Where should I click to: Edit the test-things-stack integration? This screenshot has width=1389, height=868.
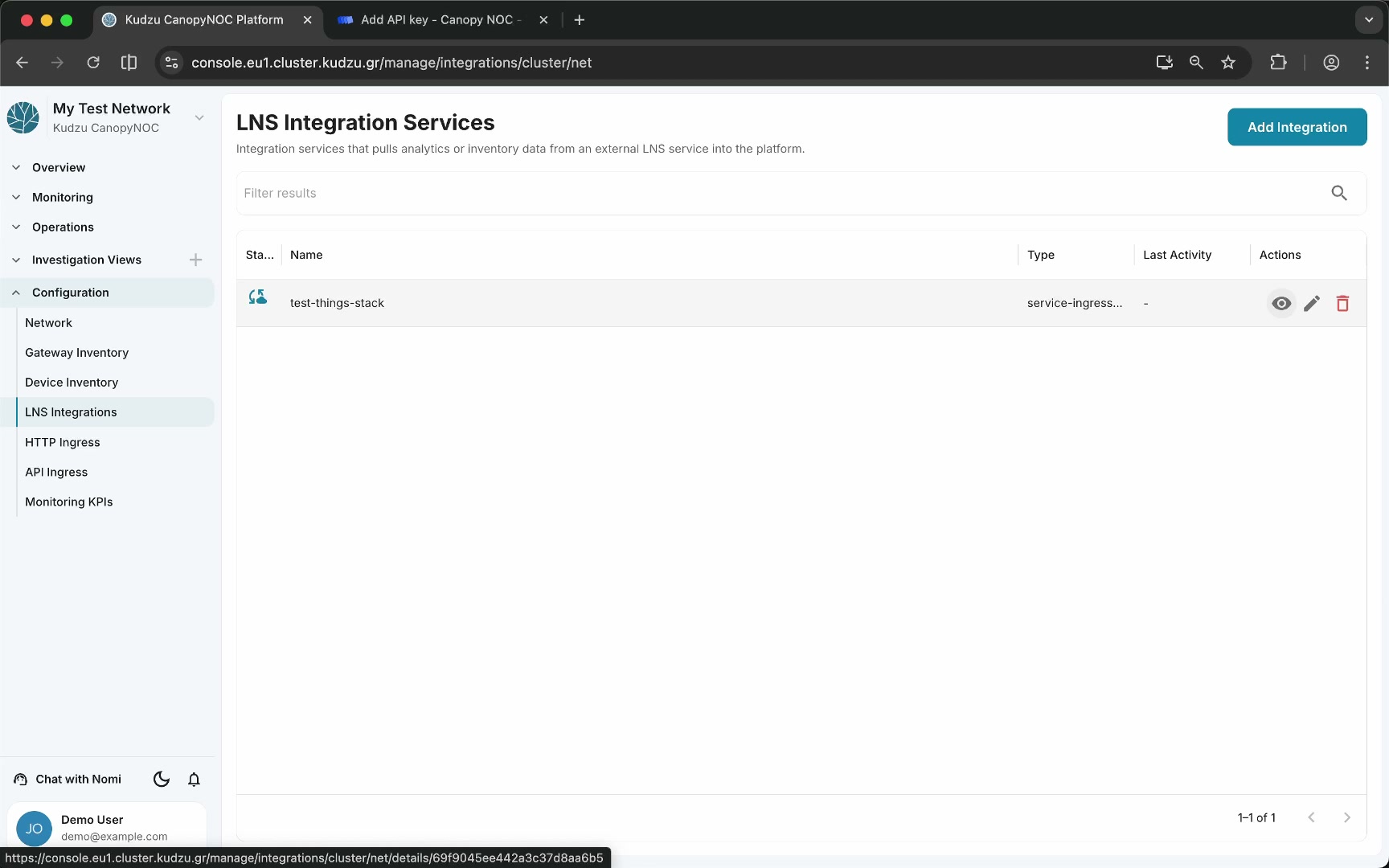coord(1312,303)
